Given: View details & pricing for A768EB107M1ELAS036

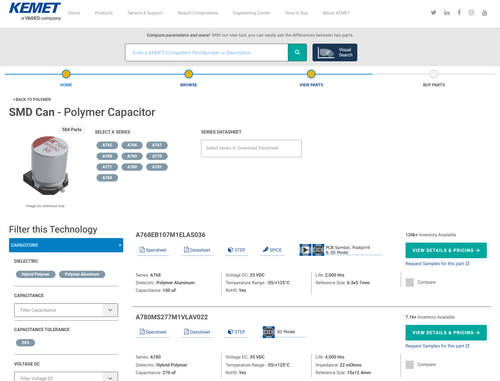Looking at the screenshot, I should coord(446,250).
